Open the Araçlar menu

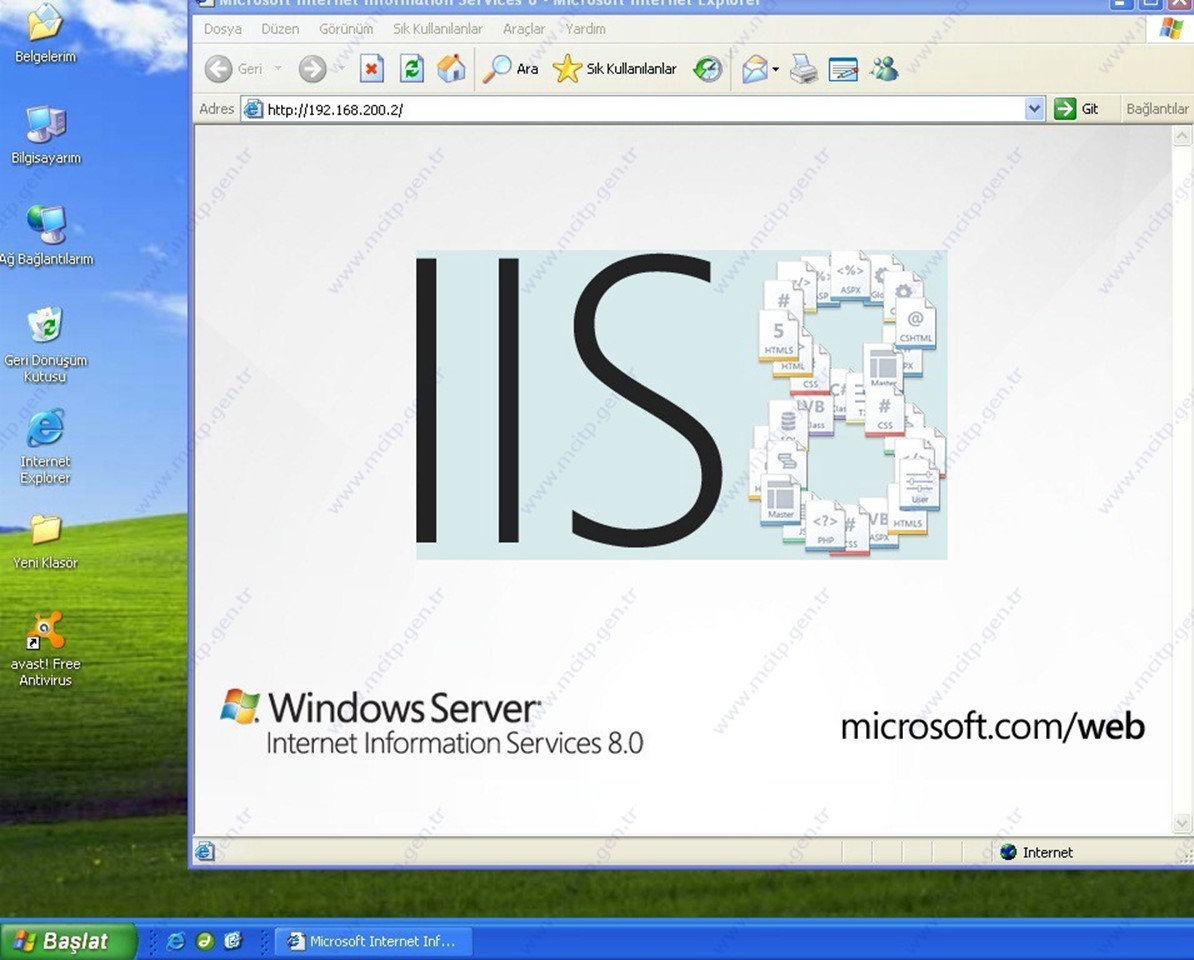pos(524,29)
